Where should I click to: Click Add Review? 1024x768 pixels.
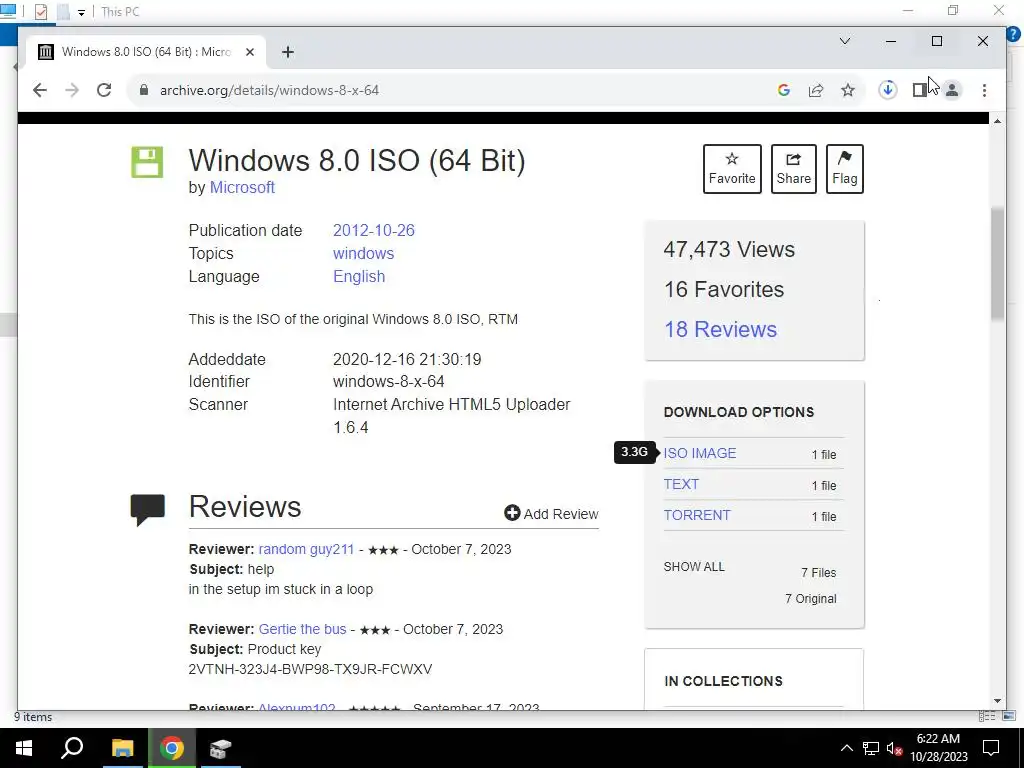(551, 514)
